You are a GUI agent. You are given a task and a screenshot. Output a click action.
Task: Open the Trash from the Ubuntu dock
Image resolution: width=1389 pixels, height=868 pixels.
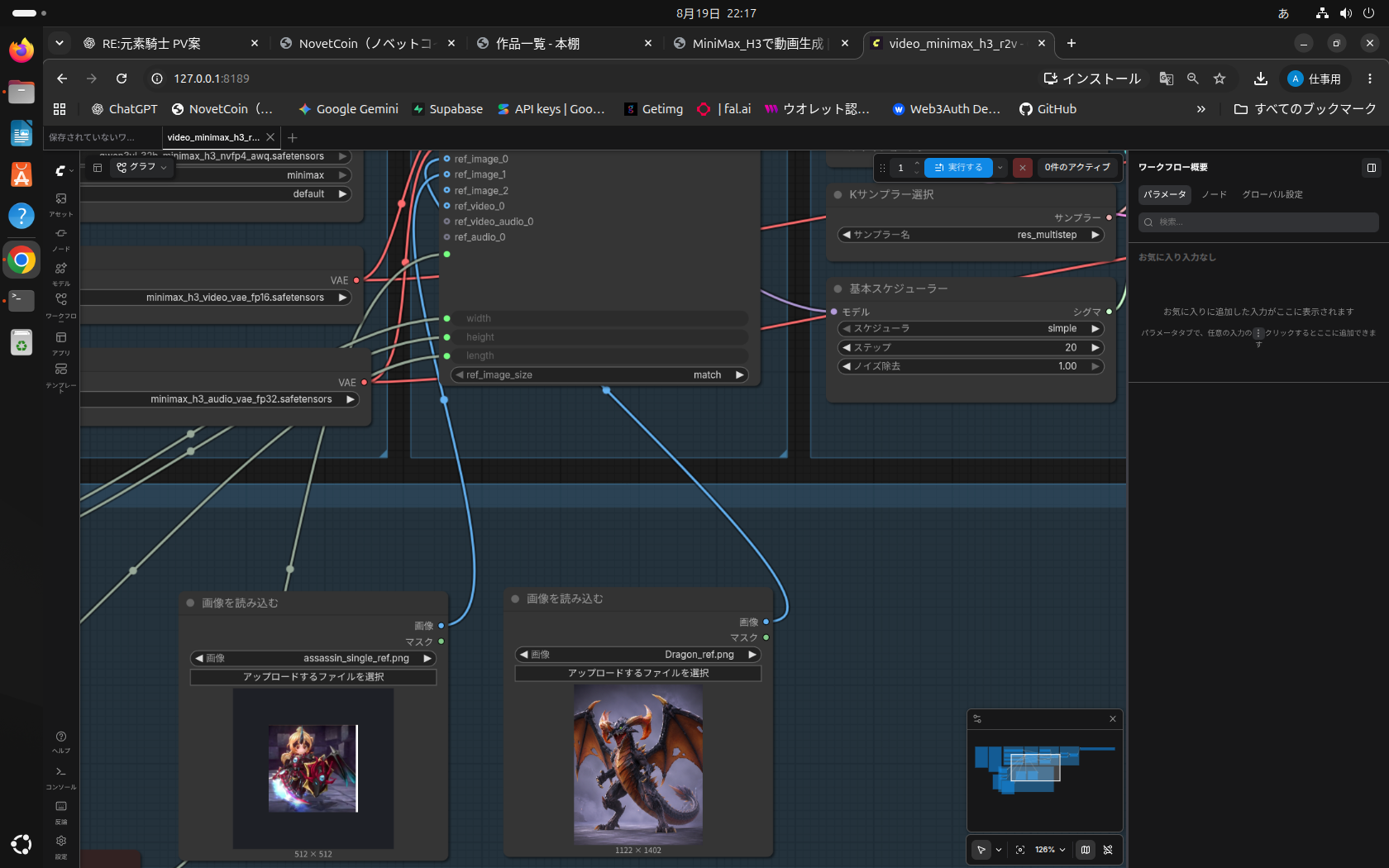tap(21, 342)
